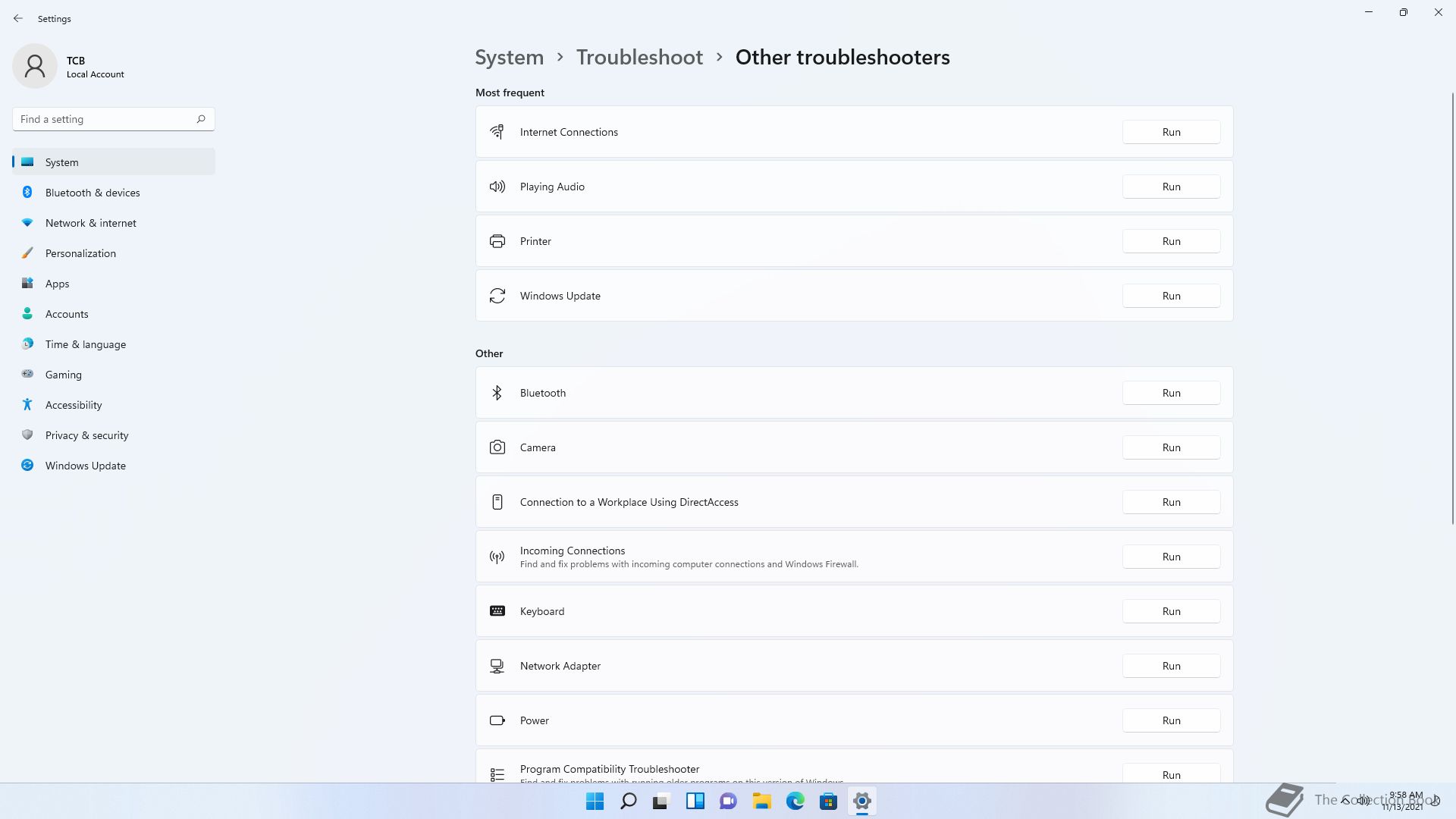
Task: Open Accounts settings
Action: click(114, 314)
